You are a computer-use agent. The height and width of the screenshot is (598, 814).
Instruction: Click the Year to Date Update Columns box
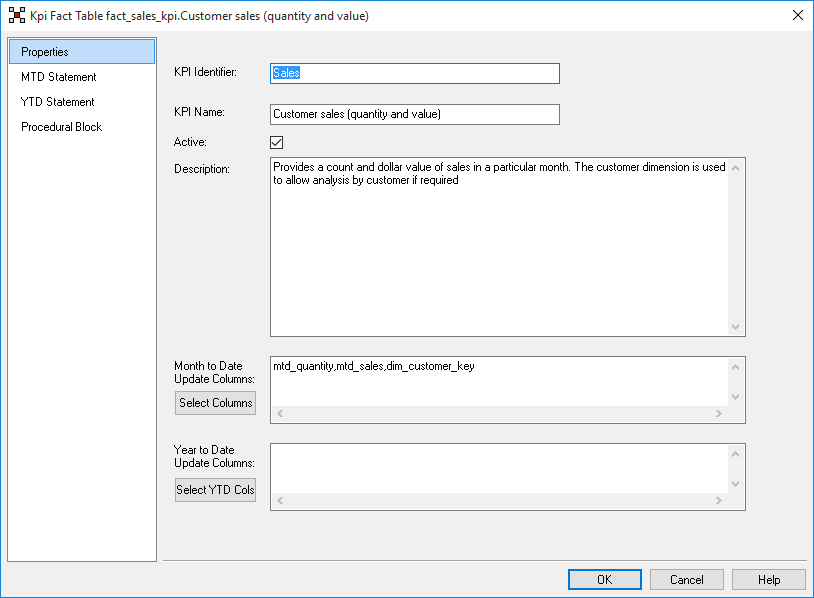point(500,468)
